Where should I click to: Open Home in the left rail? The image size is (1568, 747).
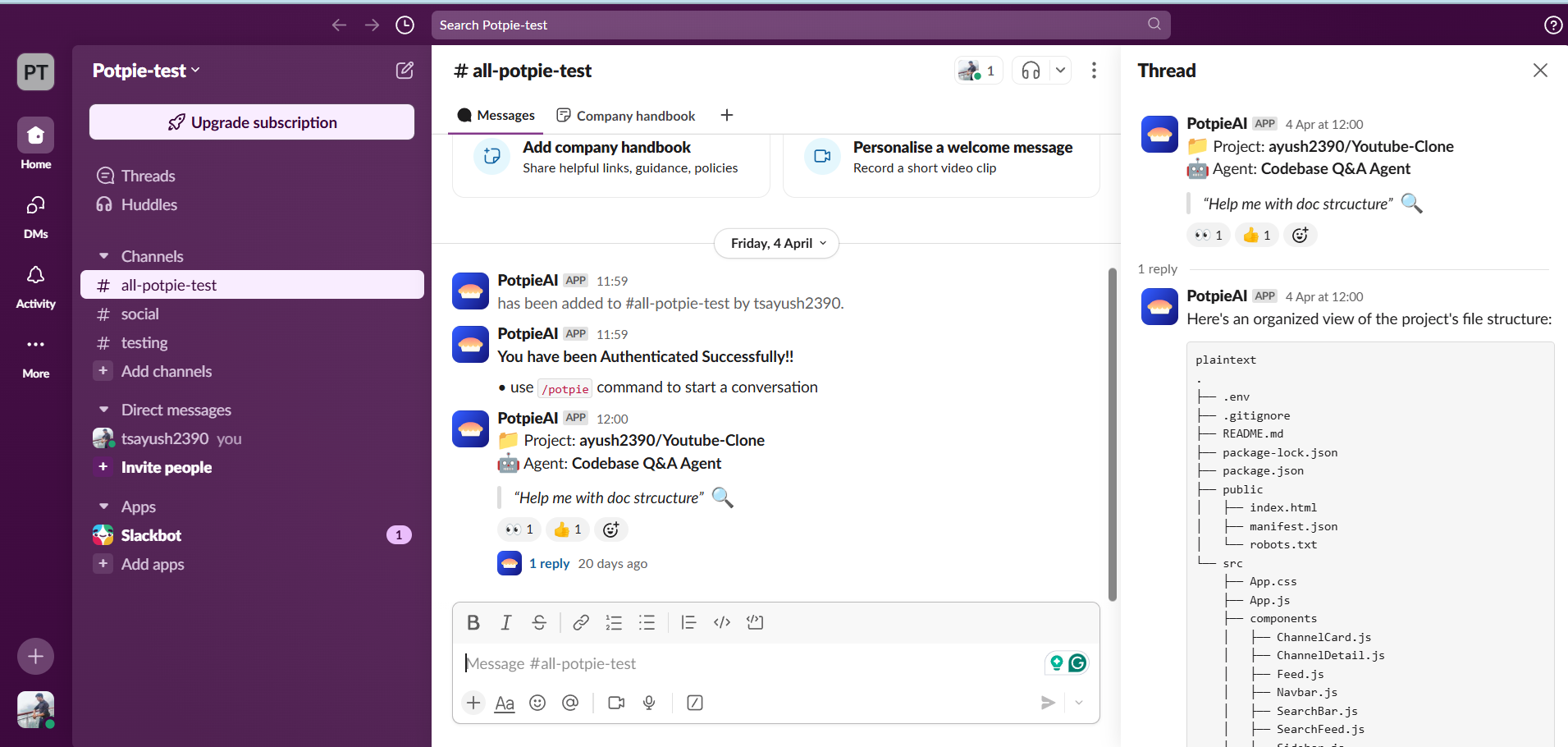tap(36, 144)
